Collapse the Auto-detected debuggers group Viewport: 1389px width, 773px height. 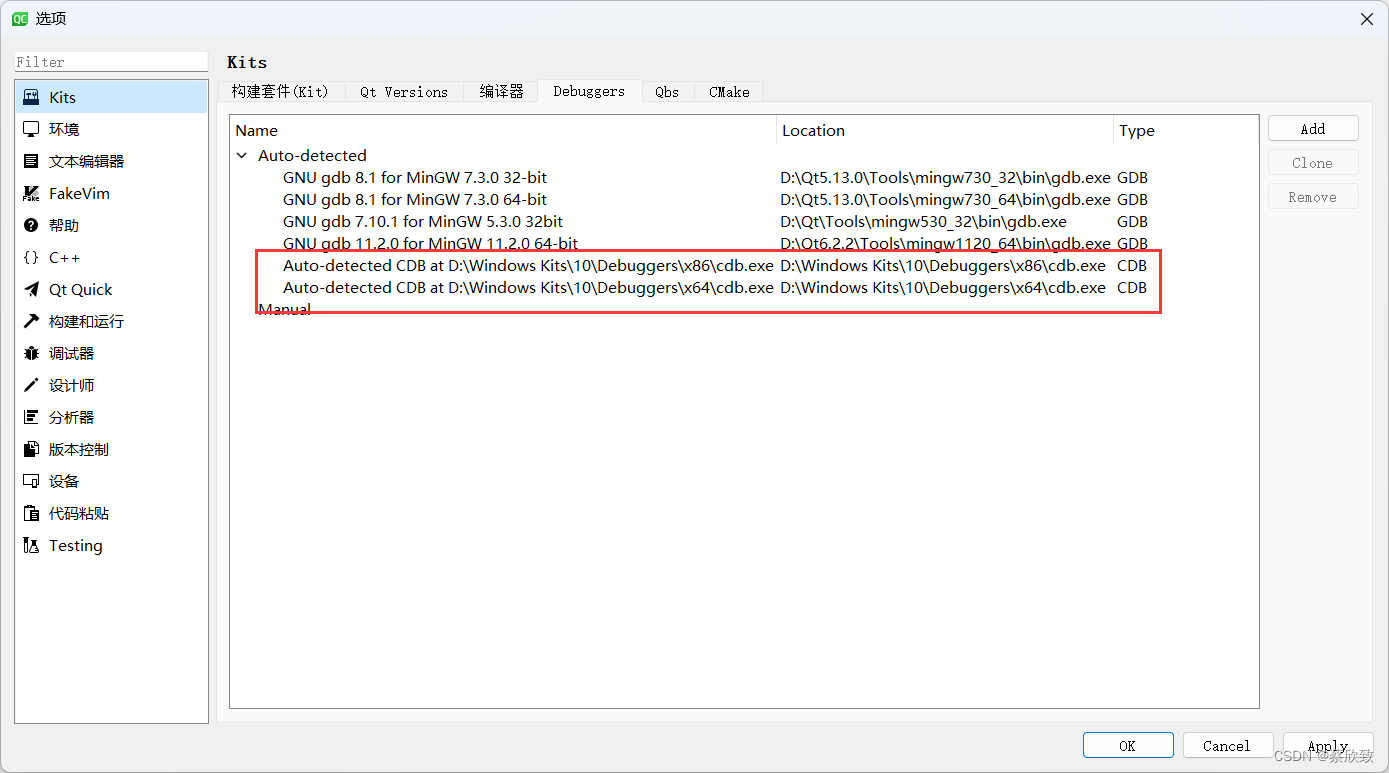(x=242, y=155)
